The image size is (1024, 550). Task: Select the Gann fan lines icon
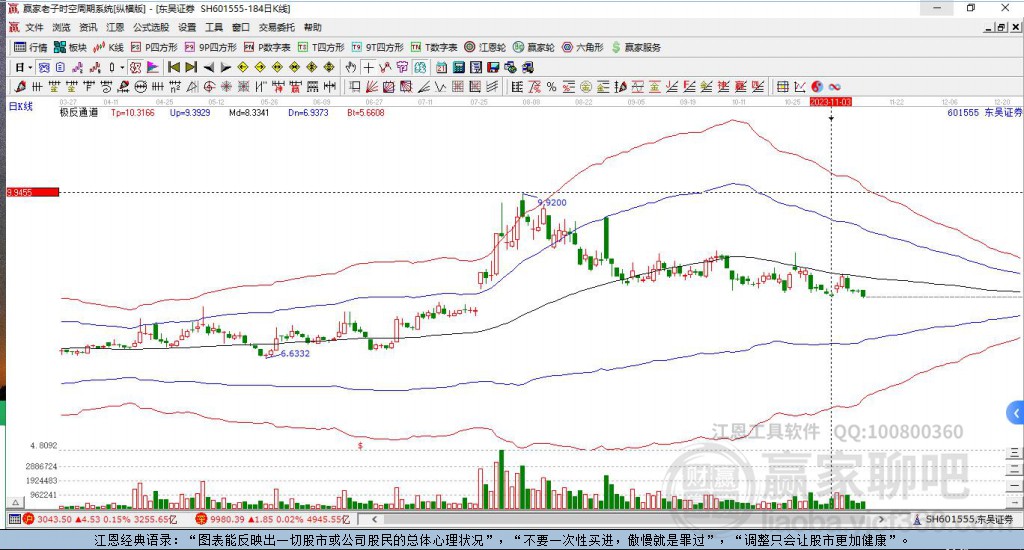371,86
